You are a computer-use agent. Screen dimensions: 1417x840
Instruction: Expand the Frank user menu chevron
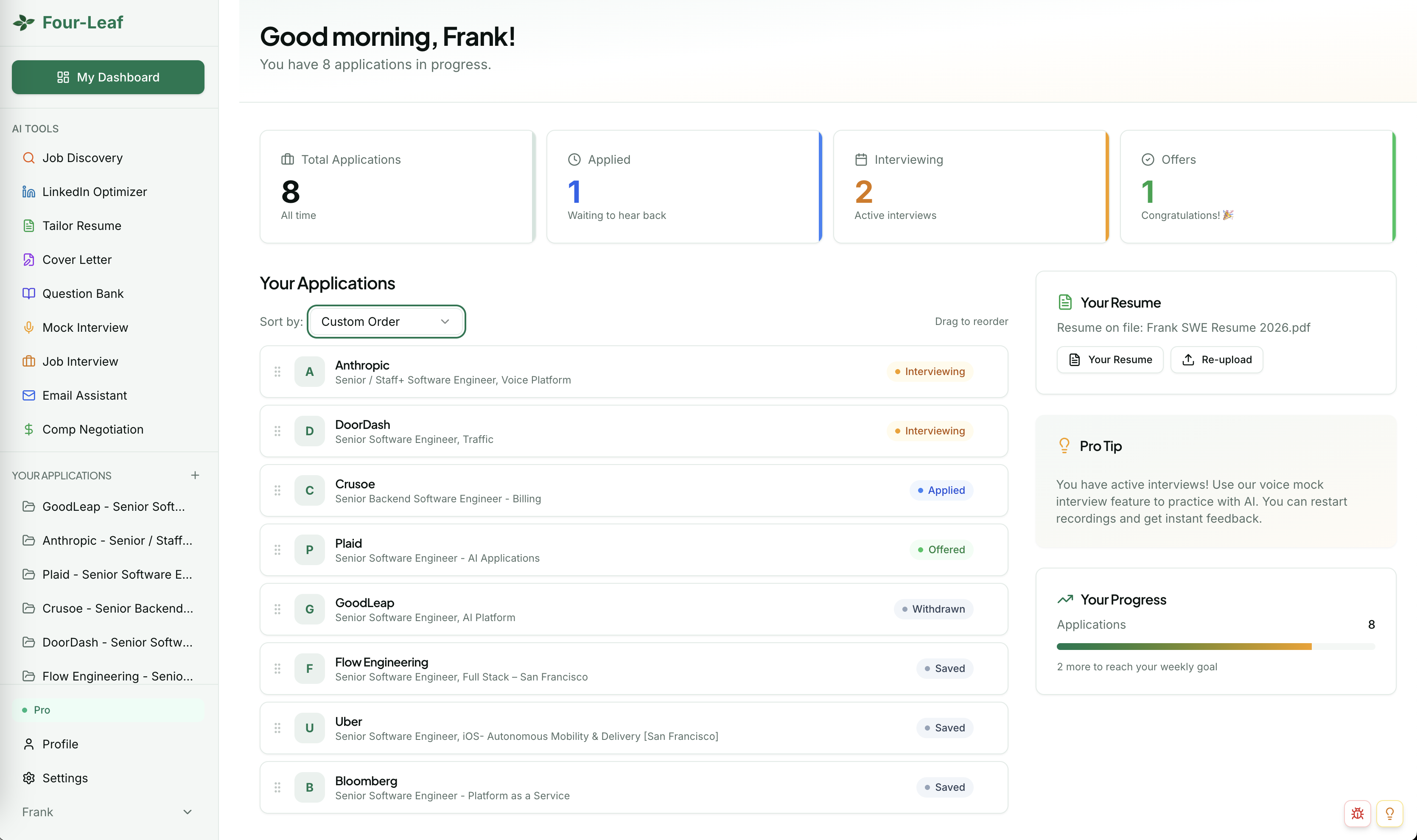(188, 812)
